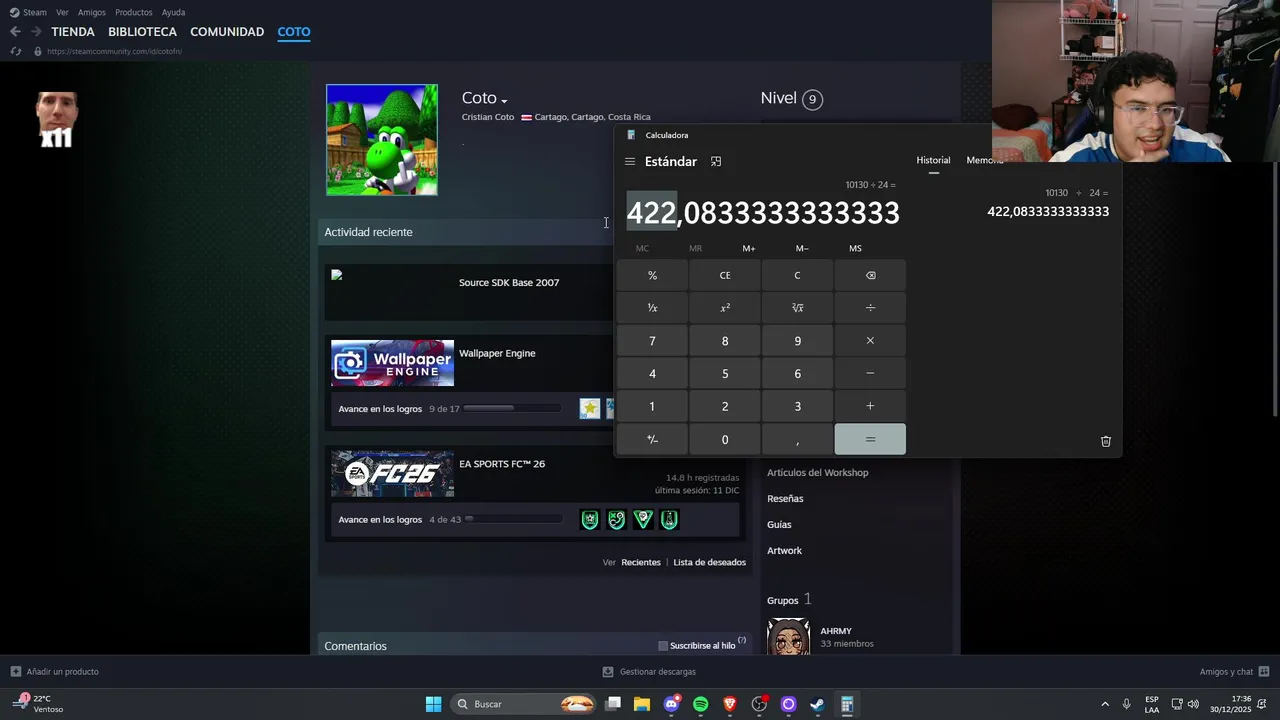Click the number 7 key
This screenshot has width=1280, height=720.
pyautogui.click(x=652, y=341)
